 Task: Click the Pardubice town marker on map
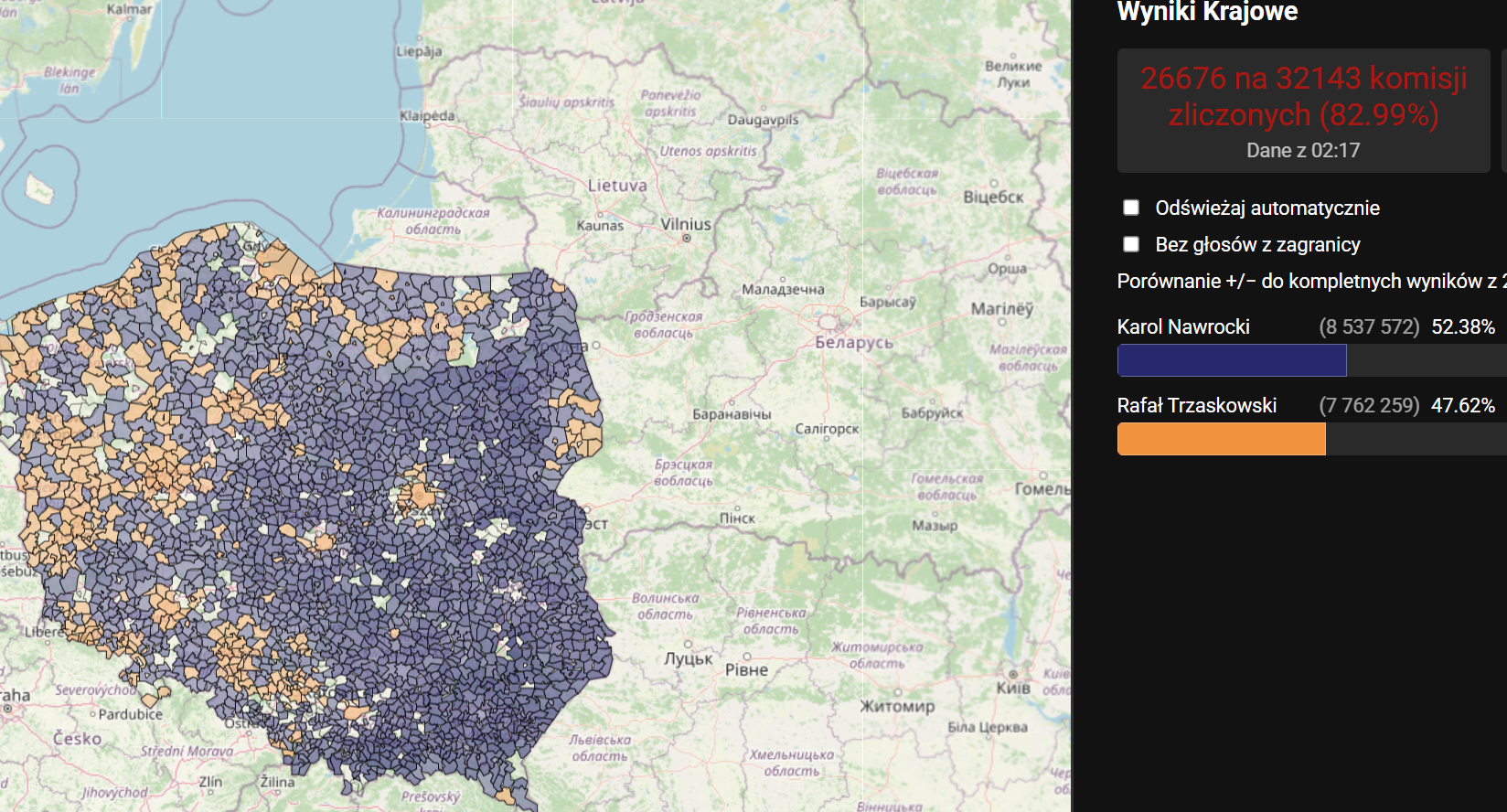click(x=93, y=714)
